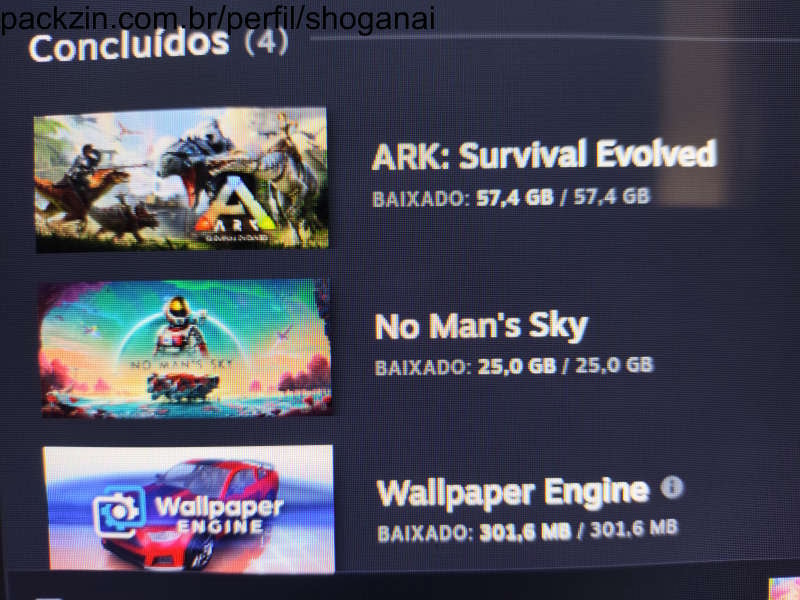Select the No Man's Sky title
800x600 pixels.
pyautogui.click(x=481, y=327)
